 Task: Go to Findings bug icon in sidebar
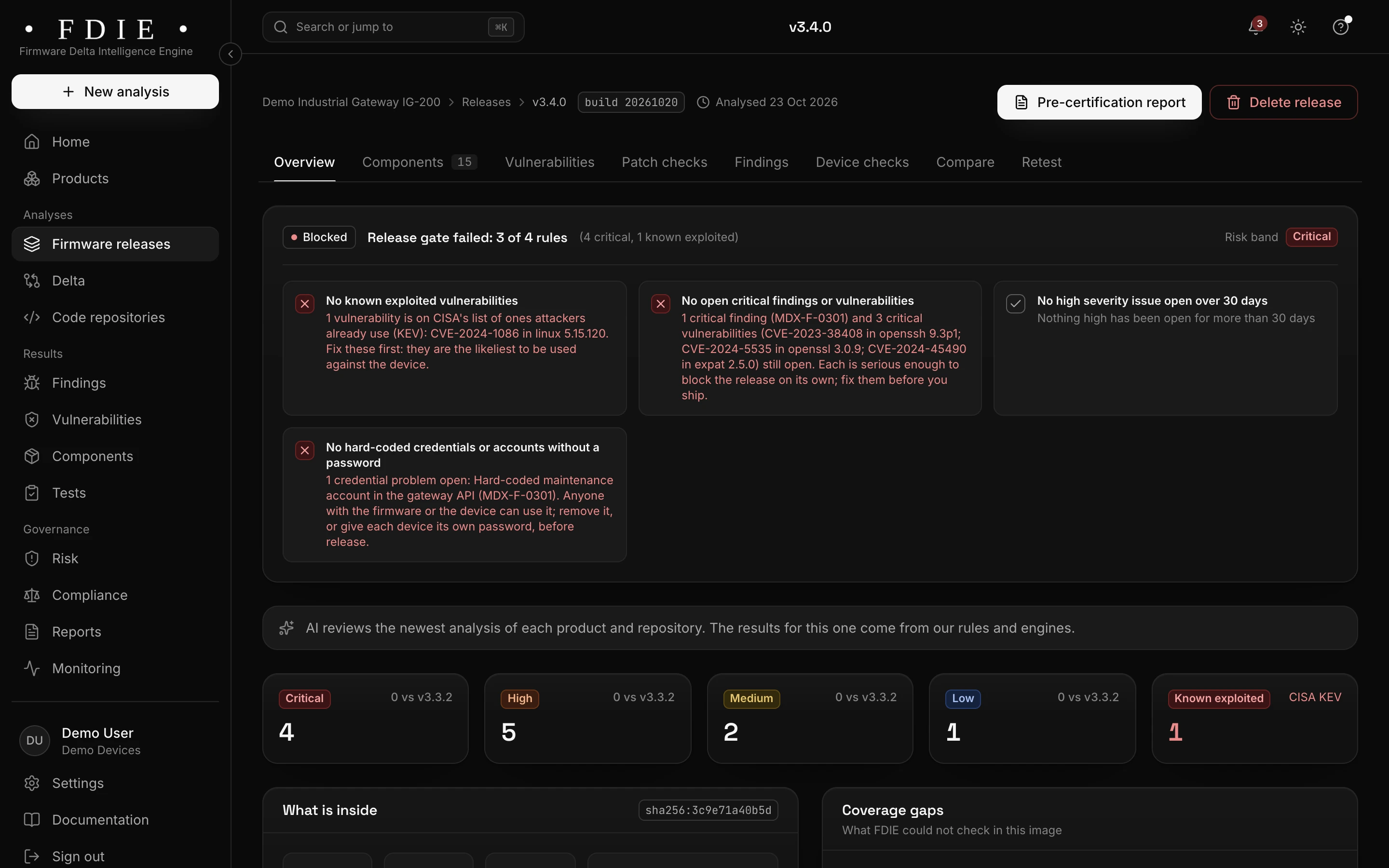[x=31, y=383]
